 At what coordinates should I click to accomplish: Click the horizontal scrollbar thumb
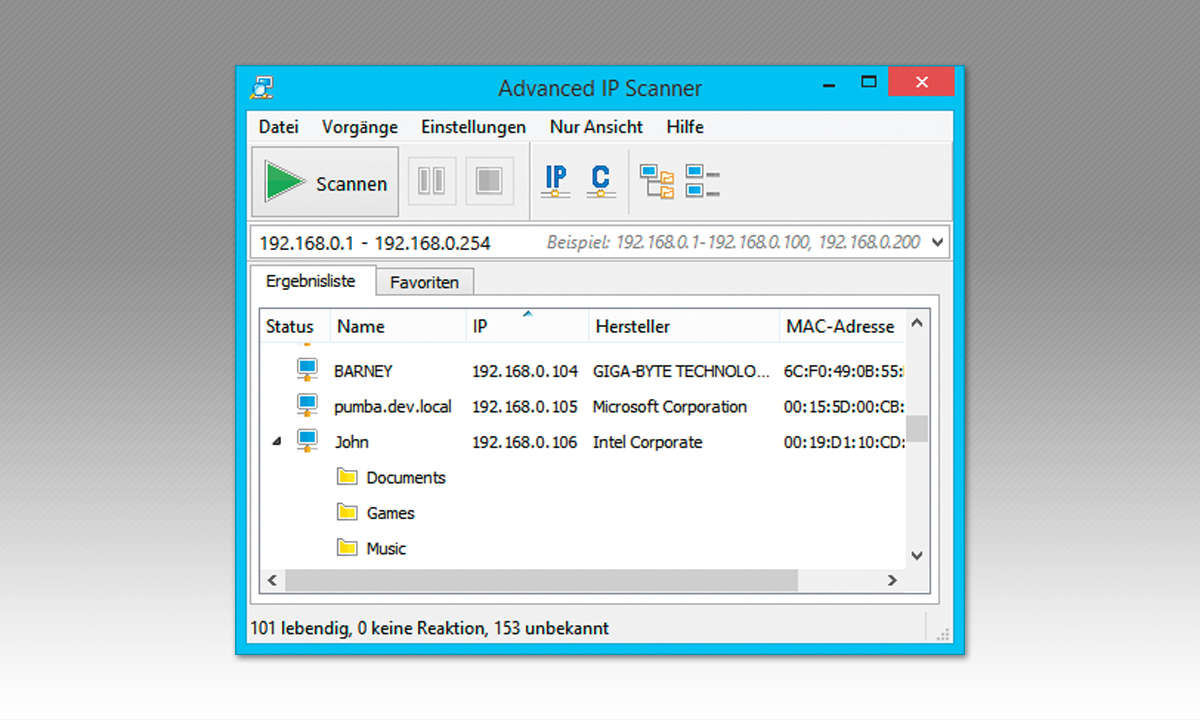(541, 580)
